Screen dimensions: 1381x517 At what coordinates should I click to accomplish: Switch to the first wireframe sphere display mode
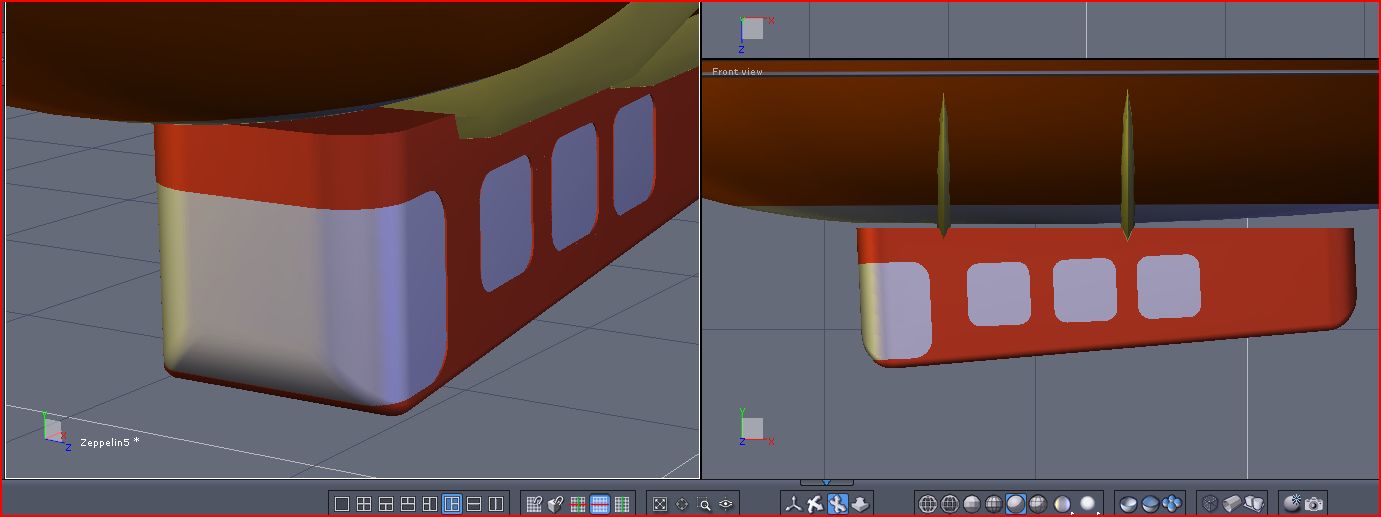(928, 504)
